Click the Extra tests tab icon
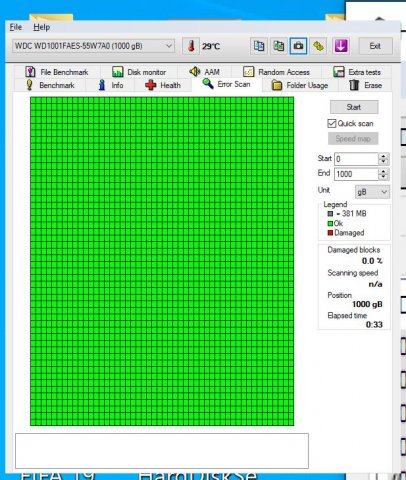The image size is (406, 480). pyautogui.click(x=339, y=72)
